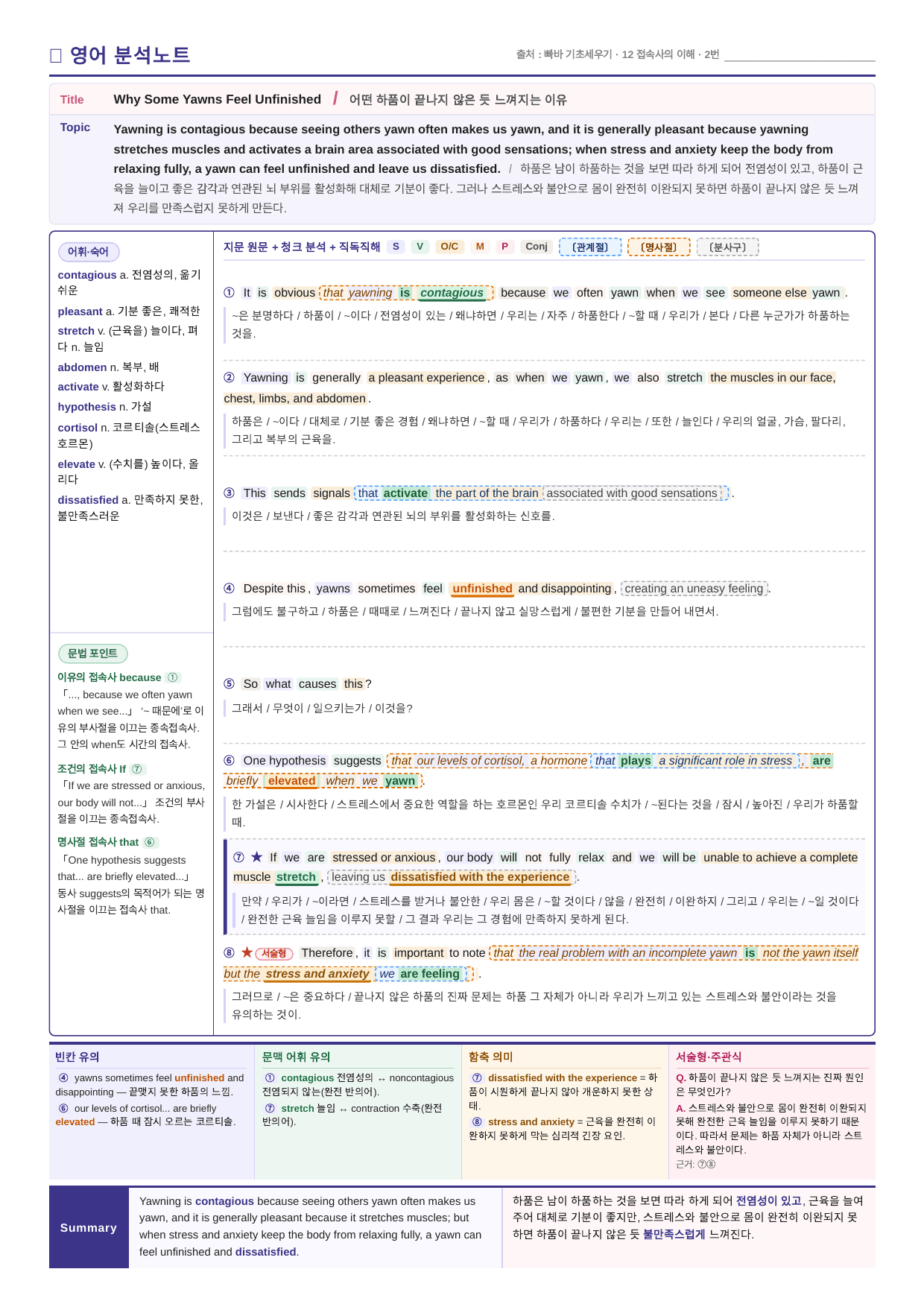Click the 'Title' label
924x1307 pixels.
[x=72, y=100]
